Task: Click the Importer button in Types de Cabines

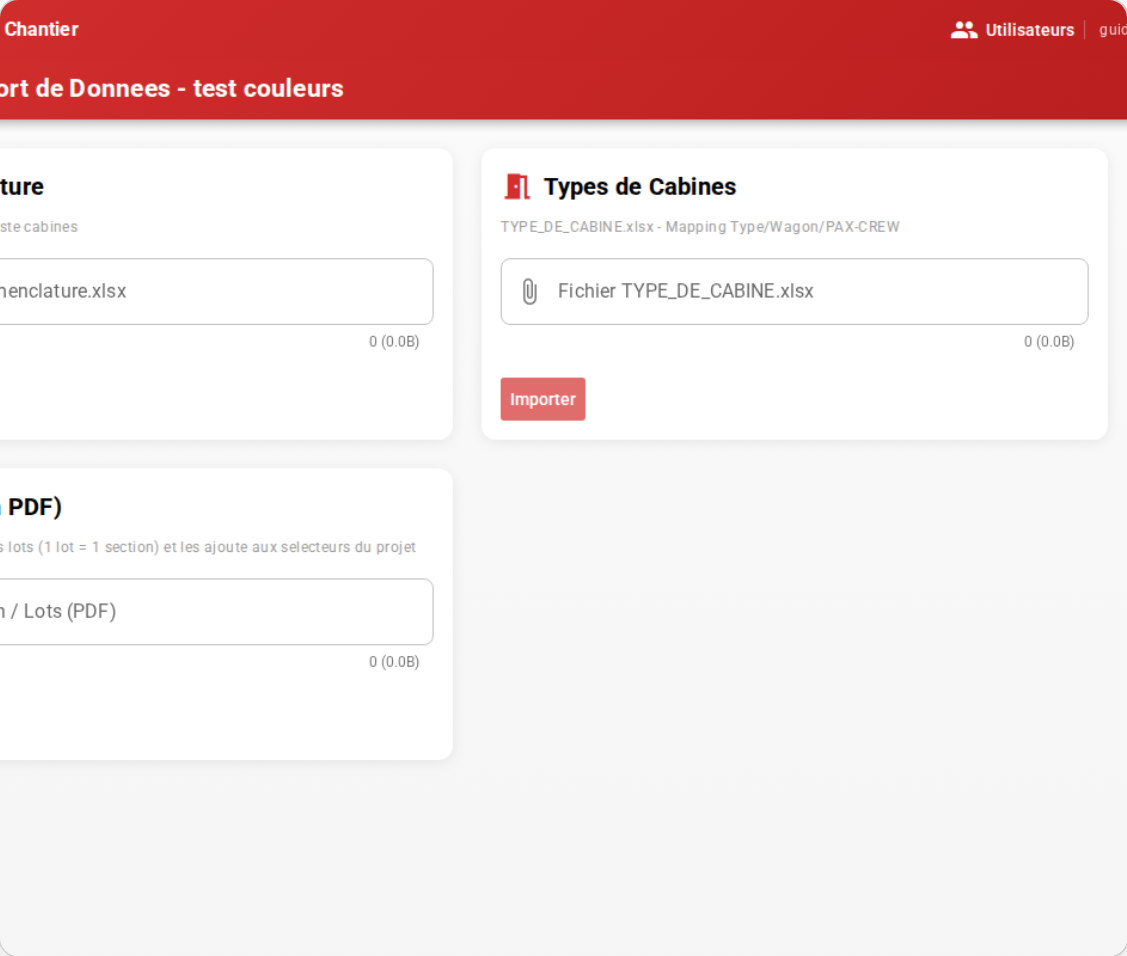Action: [x=543, y=399]
